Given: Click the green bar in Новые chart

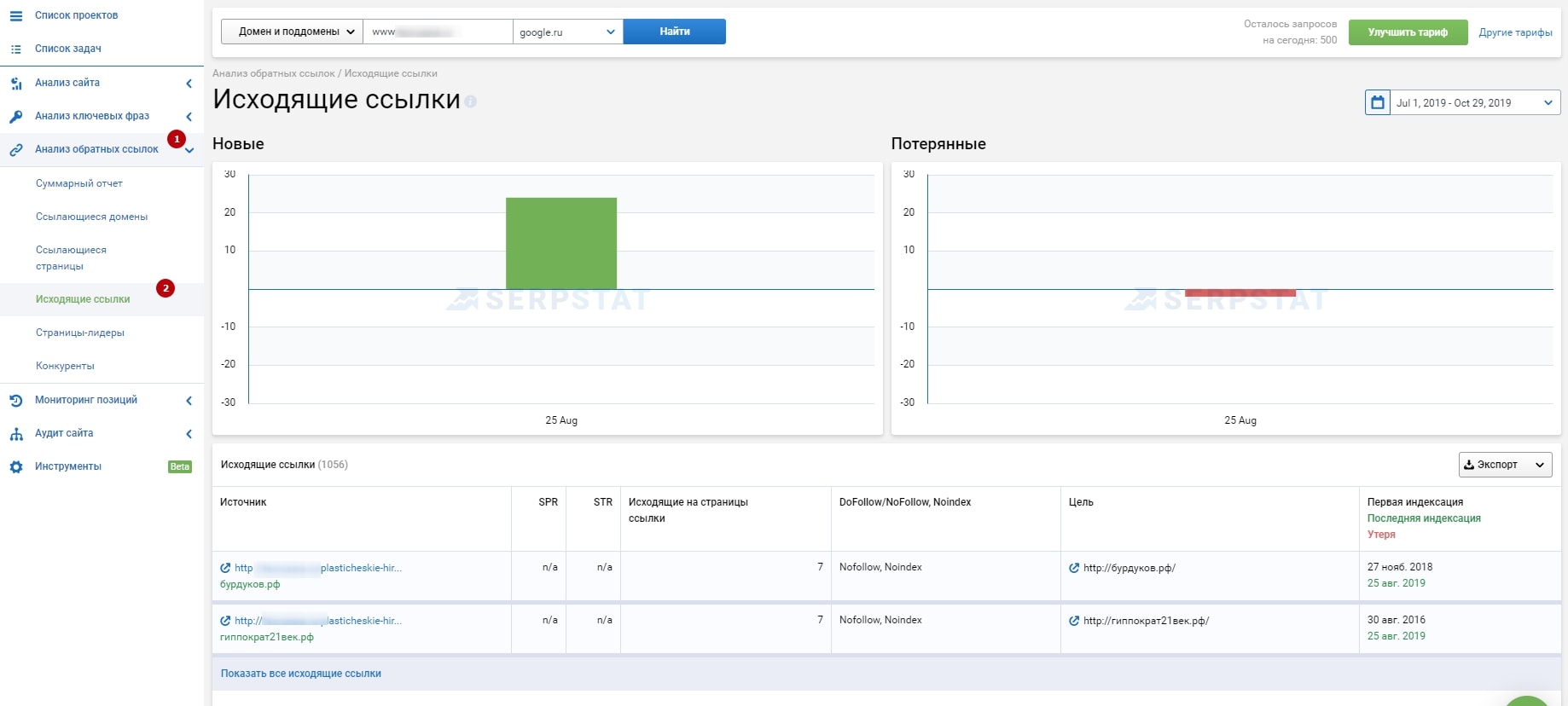Looking at the screenshot, I should (561, 244).
